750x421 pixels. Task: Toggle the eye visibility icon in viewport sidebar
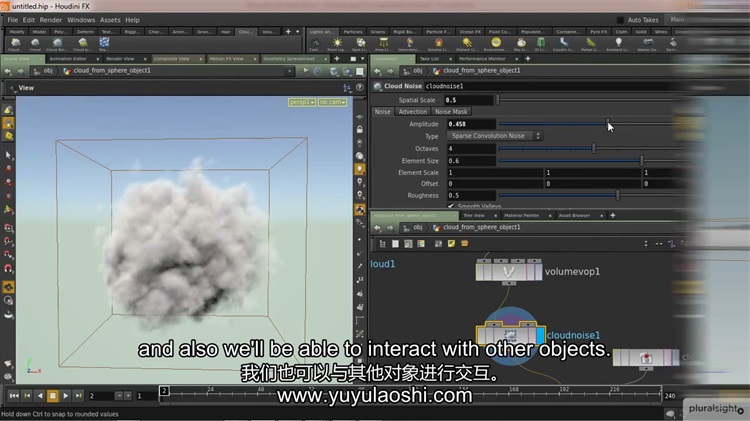pos(359,117)
